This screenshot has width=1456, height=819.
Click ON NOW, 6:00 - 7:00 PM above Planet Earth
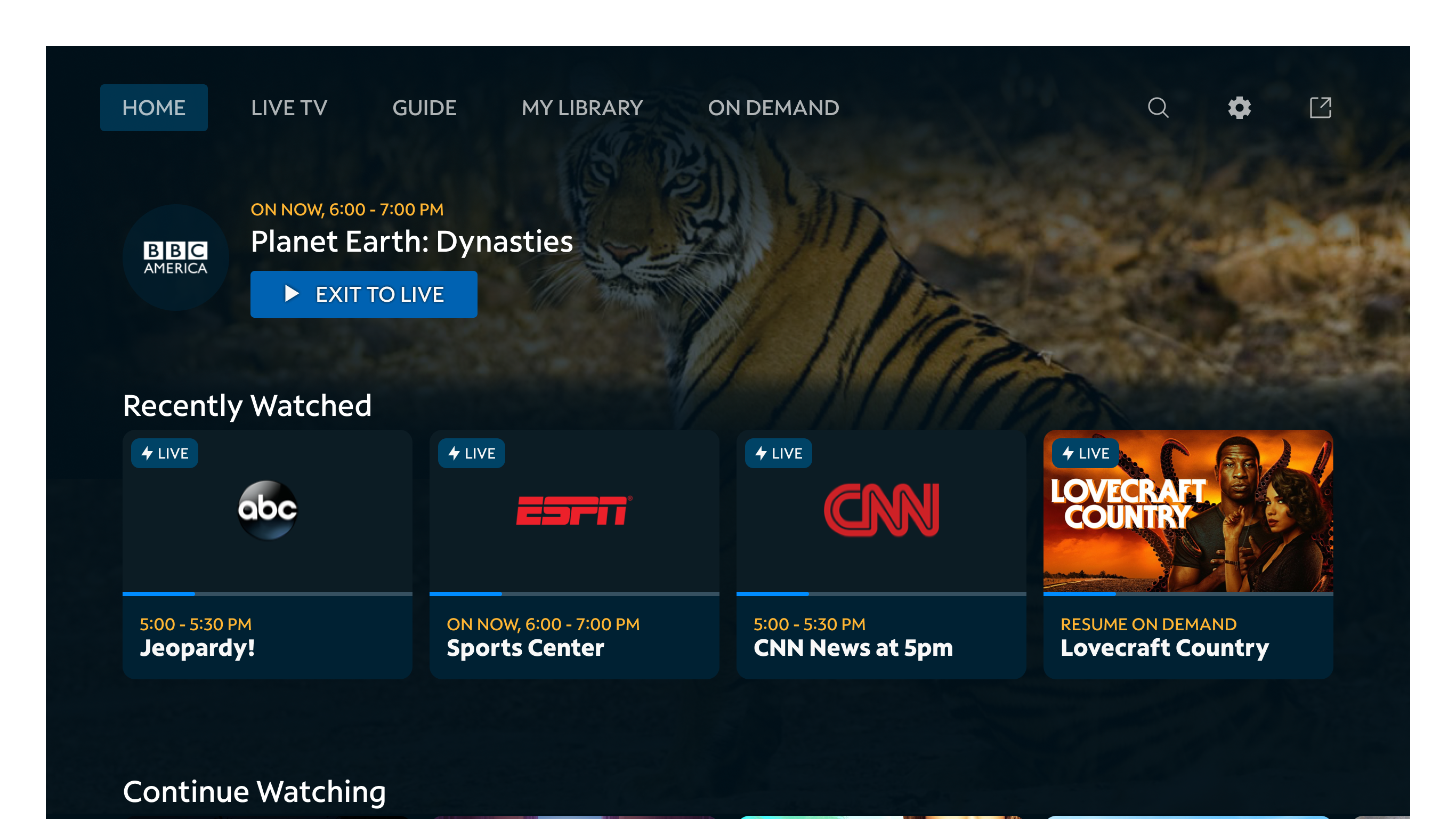[347, 209]
